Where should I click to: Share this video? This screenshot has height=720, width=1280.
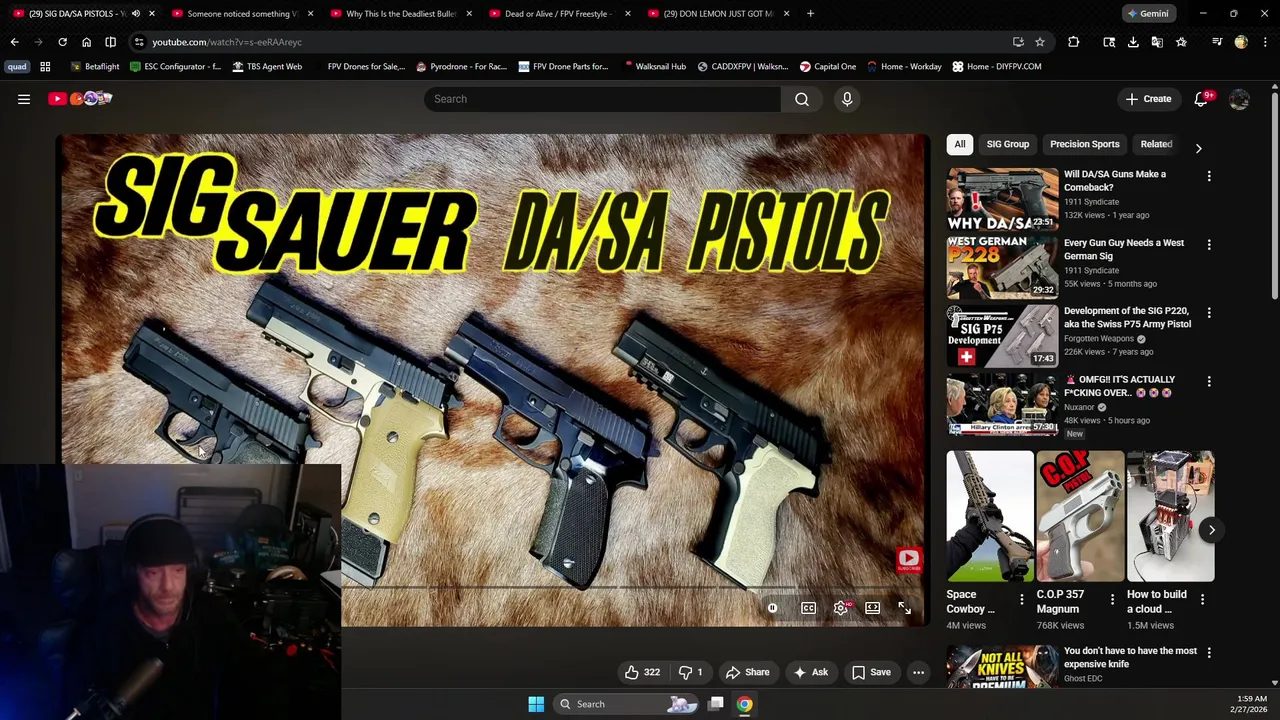(747, 672)
